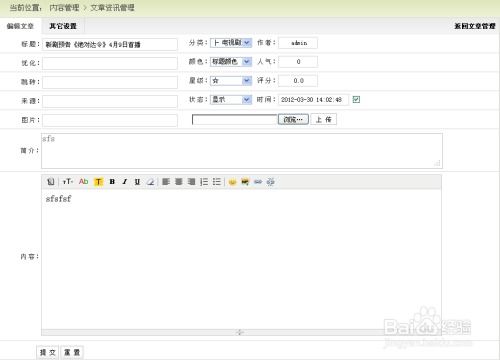Insert emoticon smiley
500x360 pixels.
(x=232, y=182)
